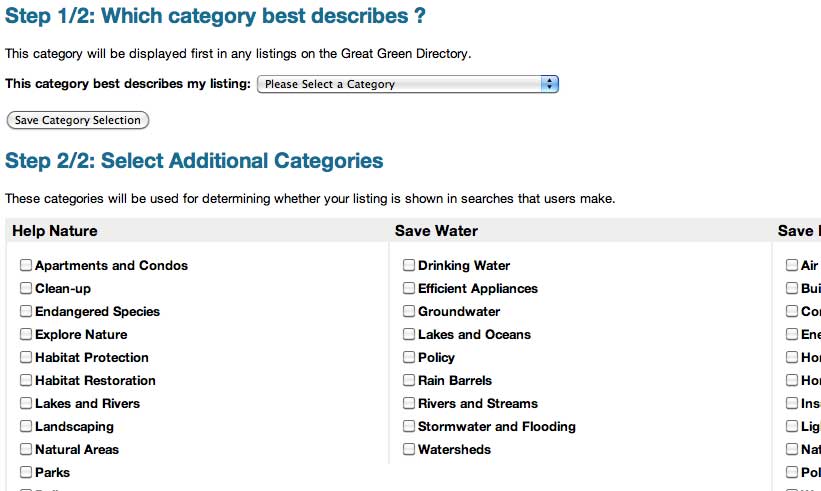Check the Parks checkbox

tap(26, 473)
